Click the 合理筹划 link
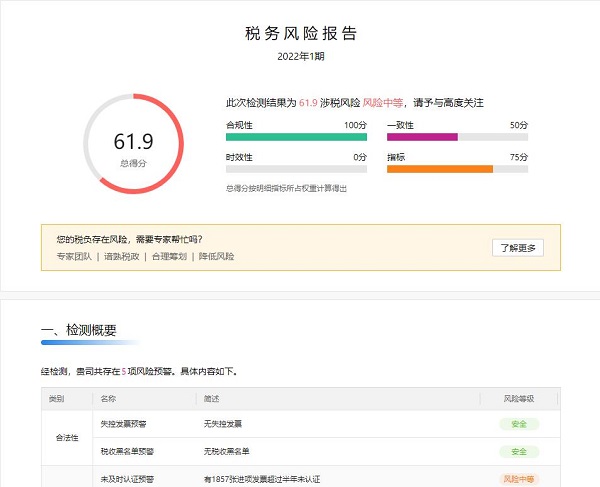 [168, 256]
